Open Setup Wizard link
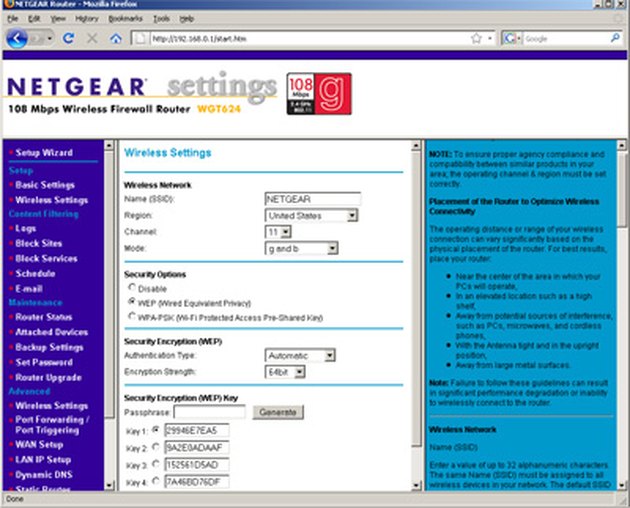 coord(44,153)
